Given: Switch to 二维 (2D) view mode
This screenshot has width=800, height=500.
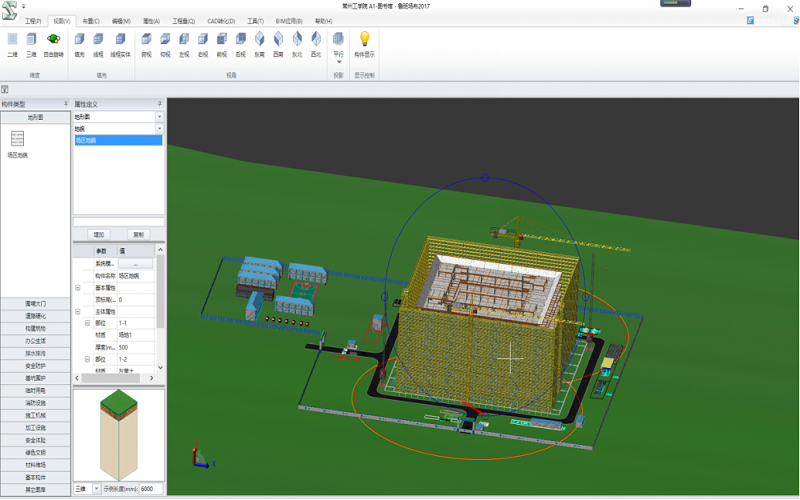Looking at the screenshot, I should pos(13,45).
